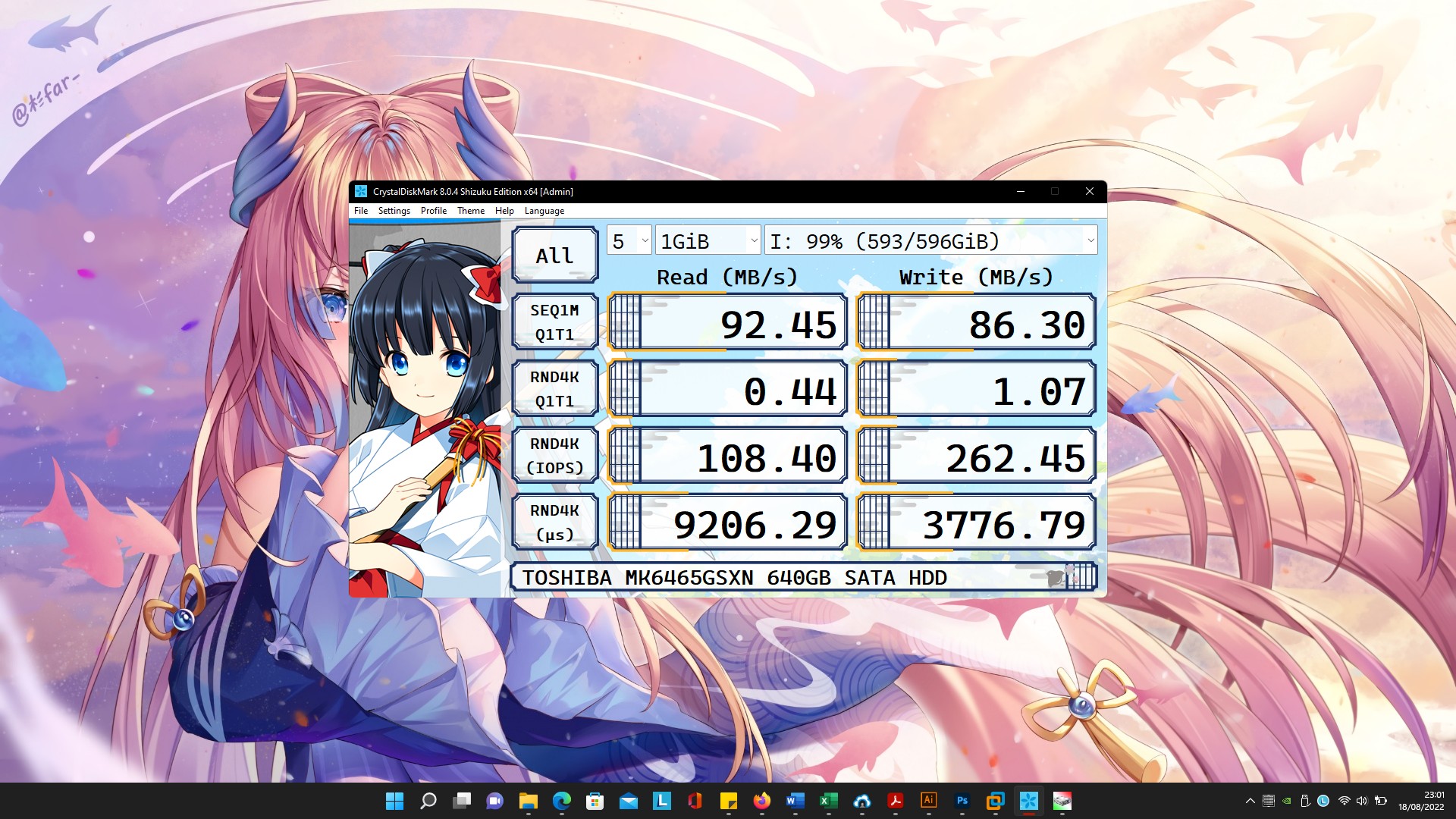Click the TOSHIBA MK6465GSXN comment field
This screenshot has height=819, width=1456.
coord(803,578)
